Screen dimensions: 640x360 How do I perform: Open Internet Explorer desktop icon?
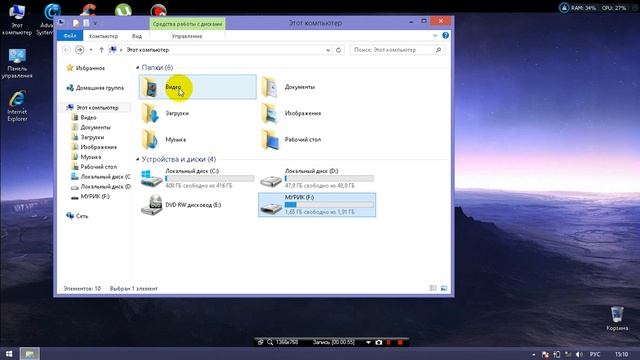click(17, 107)
